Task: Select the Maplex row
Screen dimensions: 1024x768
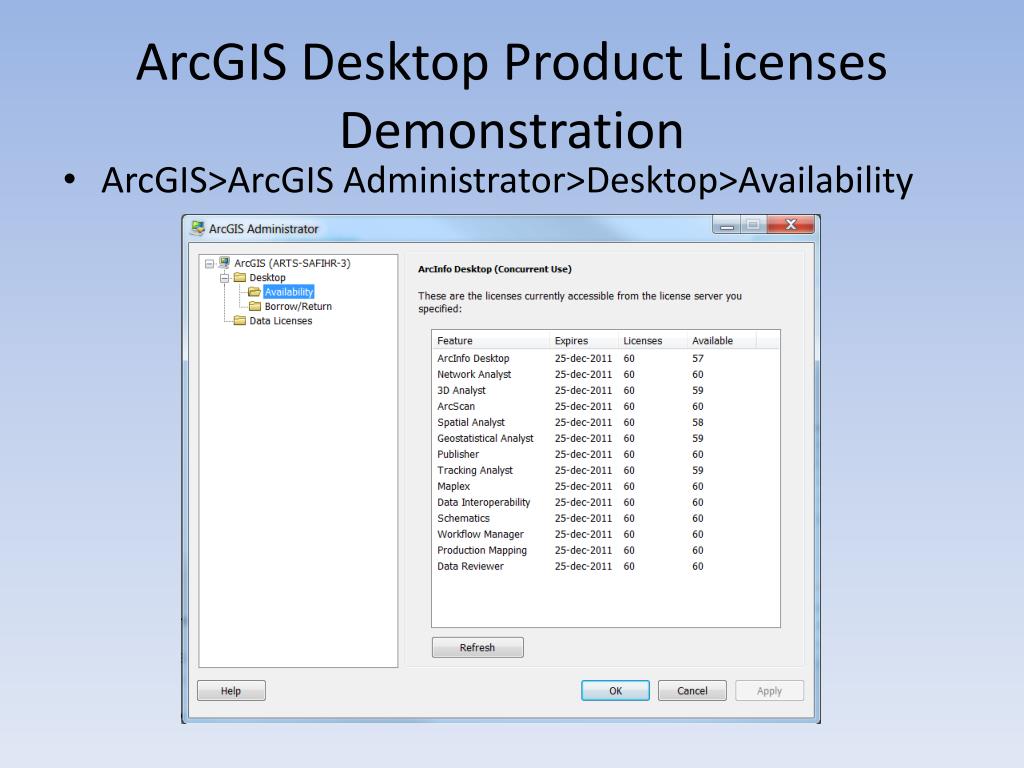Action: pos(605,487)
